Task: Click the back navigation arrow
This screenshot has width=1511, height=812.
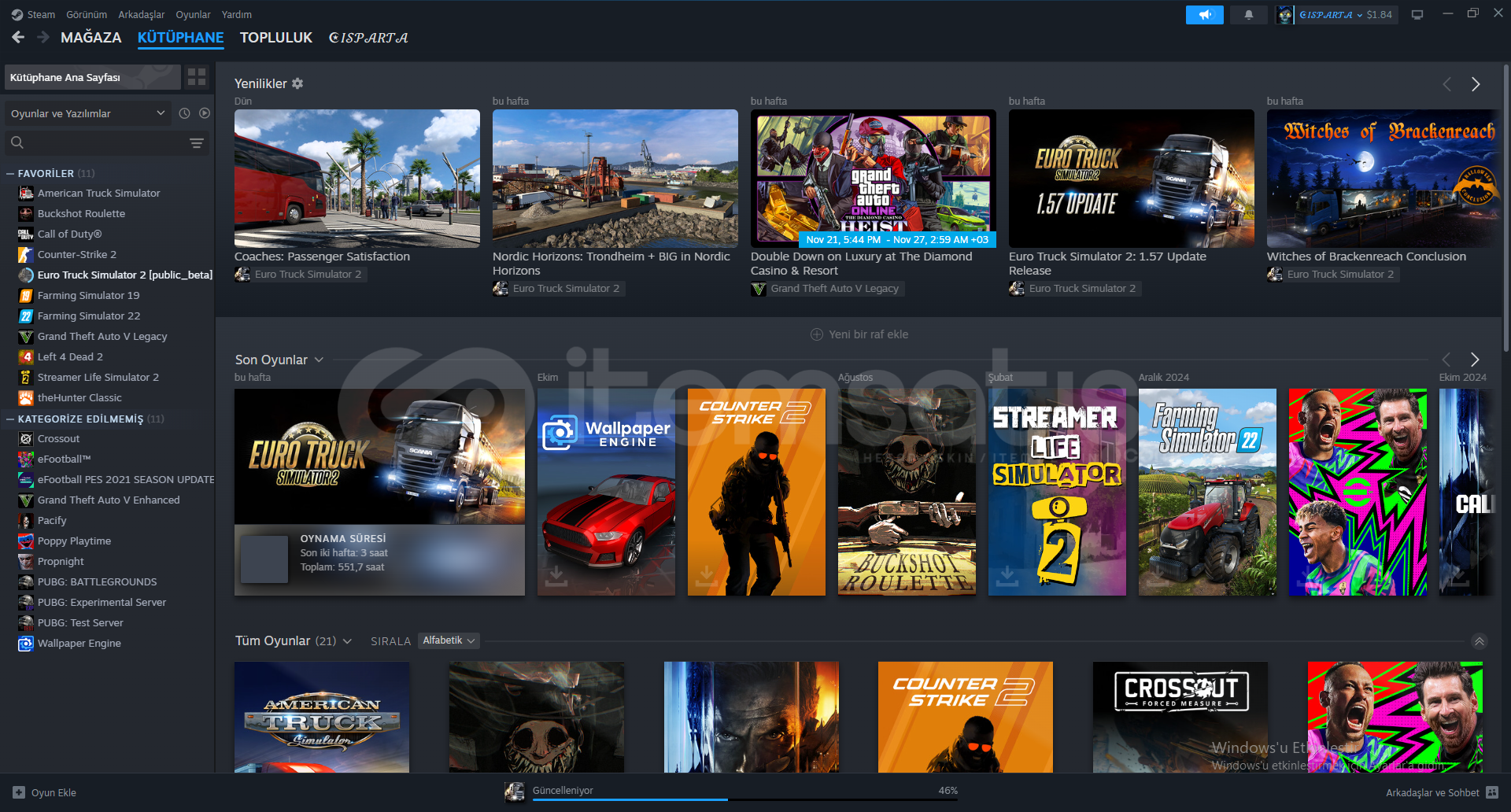Action: click(x=18, y=37)
